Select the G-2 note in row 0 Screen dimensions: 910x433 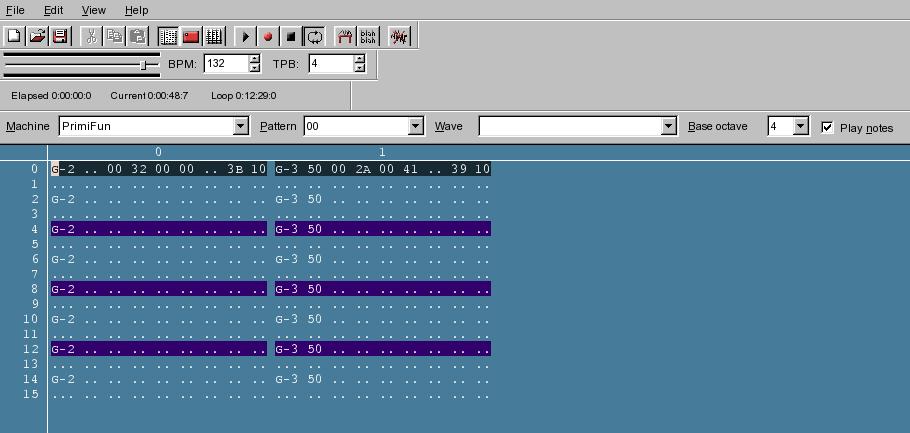tap(63, 169)
